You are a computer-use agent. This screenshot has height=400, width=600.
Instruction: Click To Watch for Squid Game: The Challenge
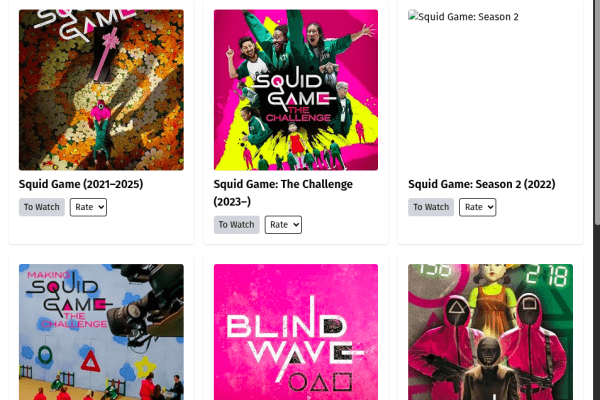[x=236, y=225]
